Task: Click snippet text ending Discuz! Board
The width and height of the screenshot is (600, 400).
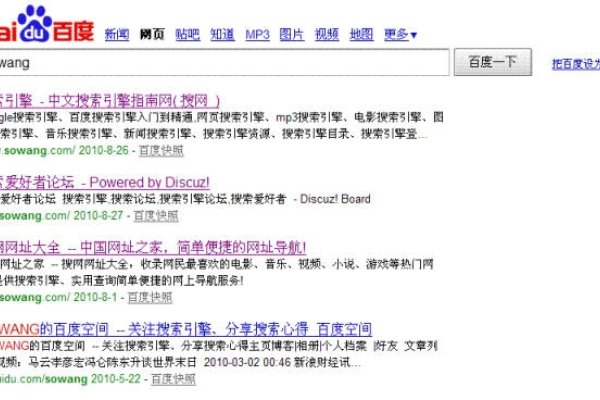Action: (x=185, y=199)
